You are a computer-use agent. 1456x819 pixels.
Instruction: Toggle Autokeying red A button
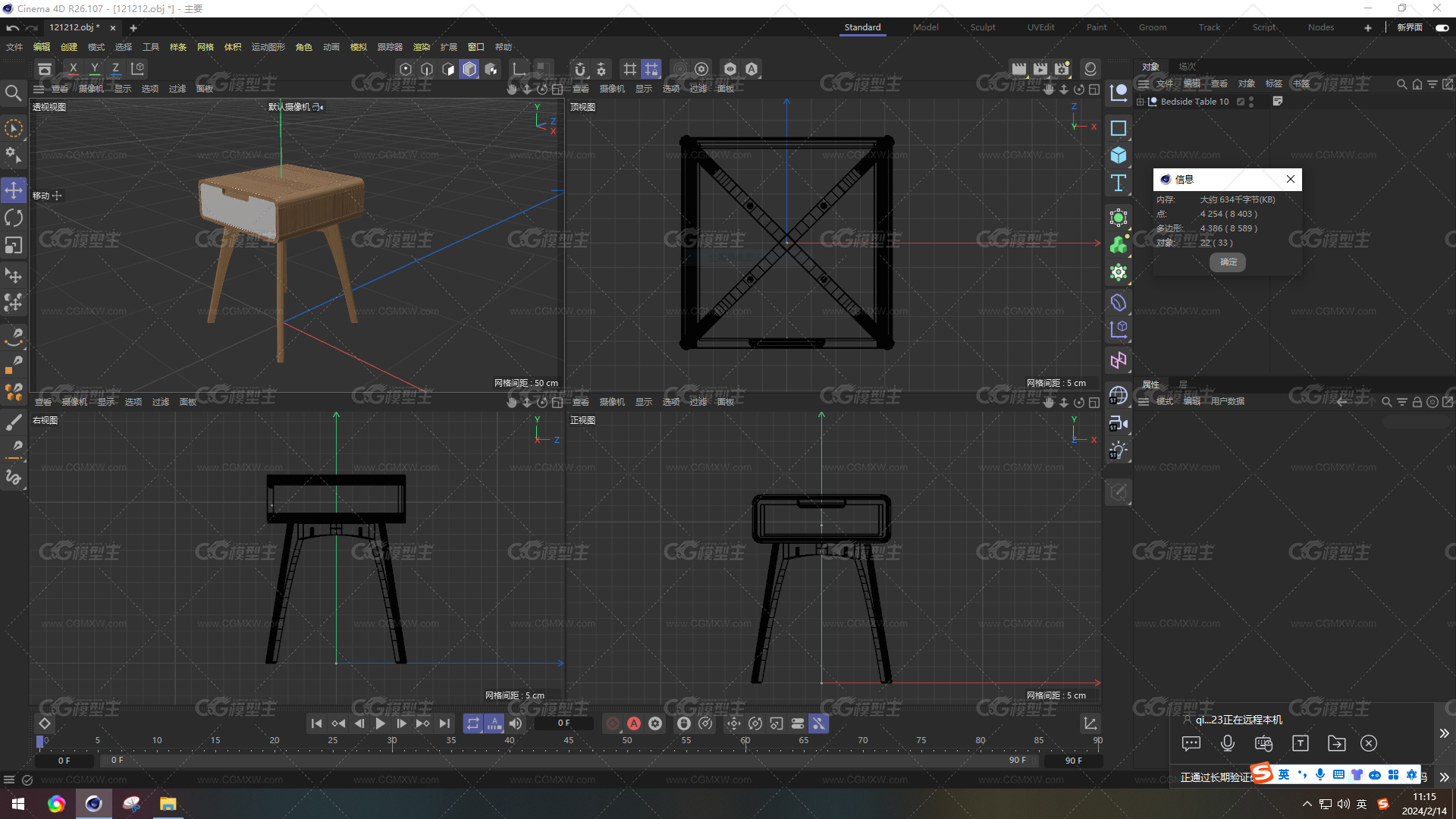[x=634, y=723]
